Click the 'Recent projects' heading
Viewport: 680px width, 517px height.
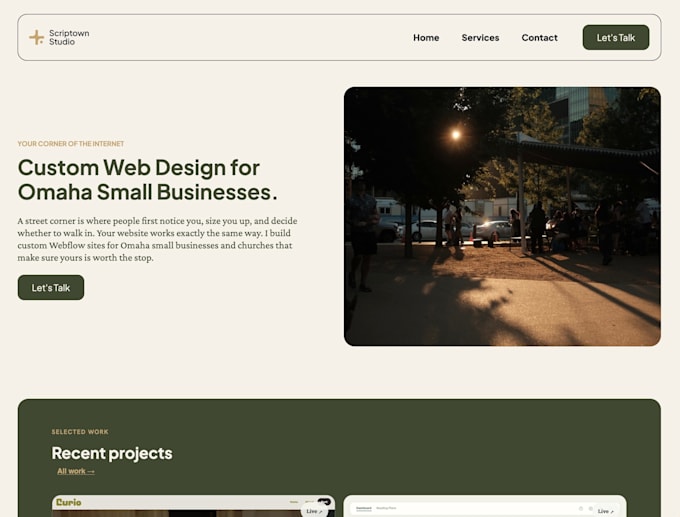112,453
